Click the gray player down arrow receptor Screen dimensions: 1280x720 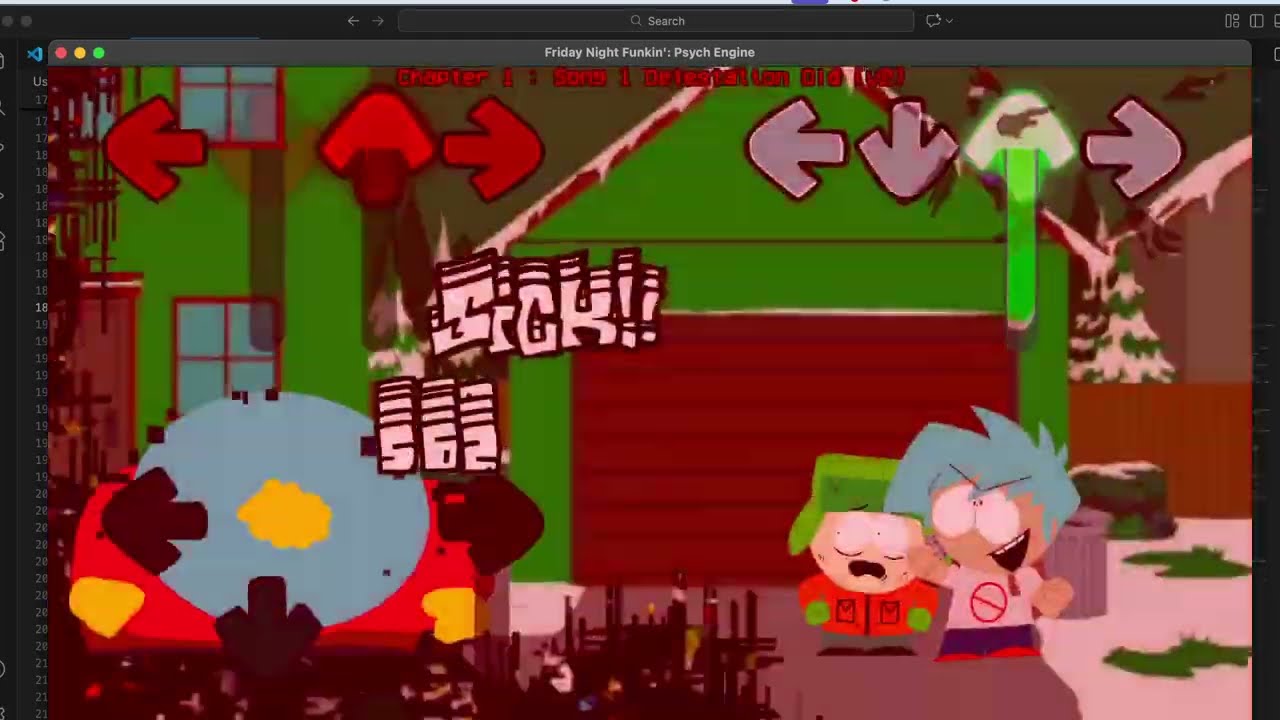coord(906,150)
